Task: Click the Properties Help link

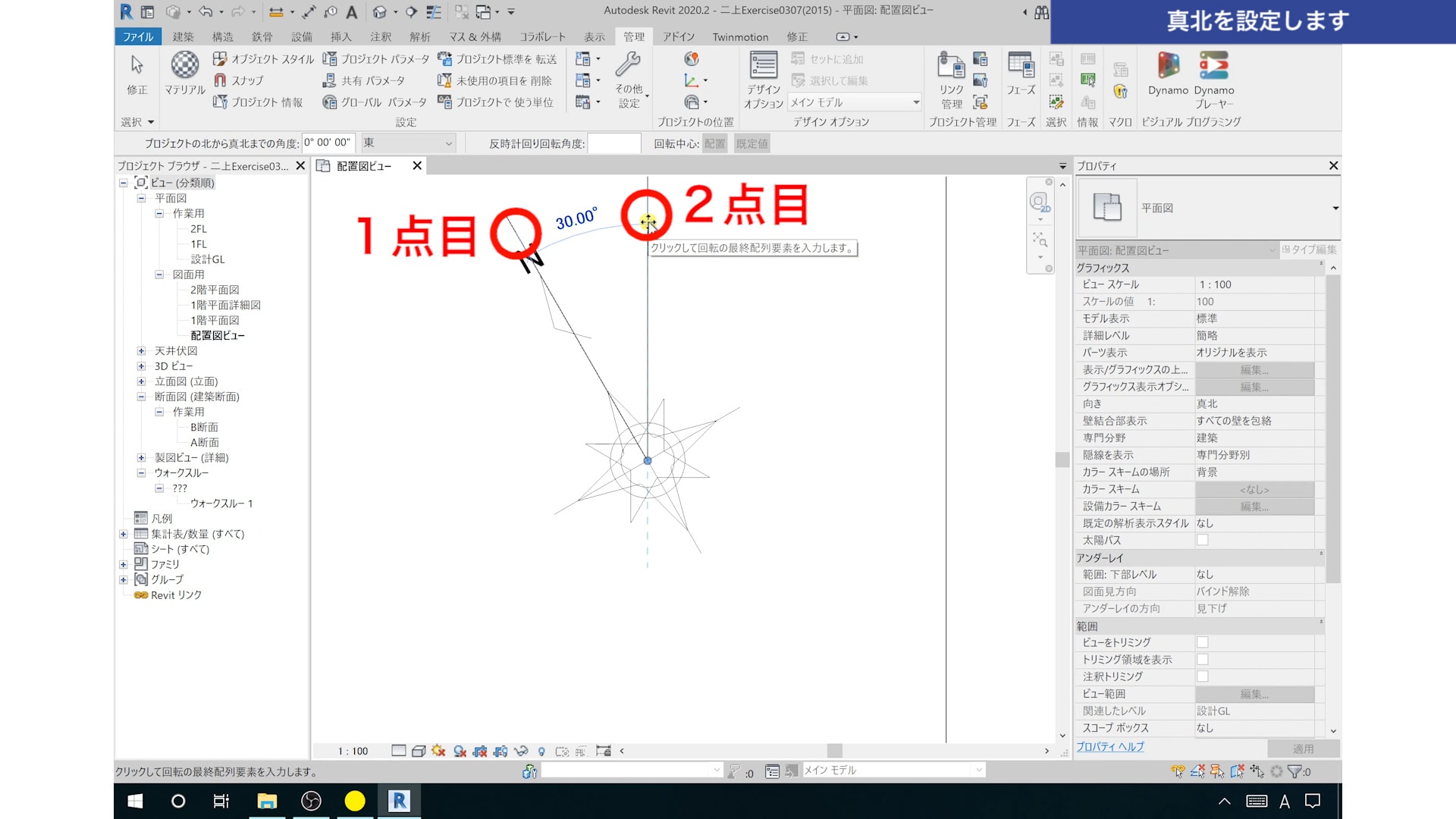Action: (1109, 747)
